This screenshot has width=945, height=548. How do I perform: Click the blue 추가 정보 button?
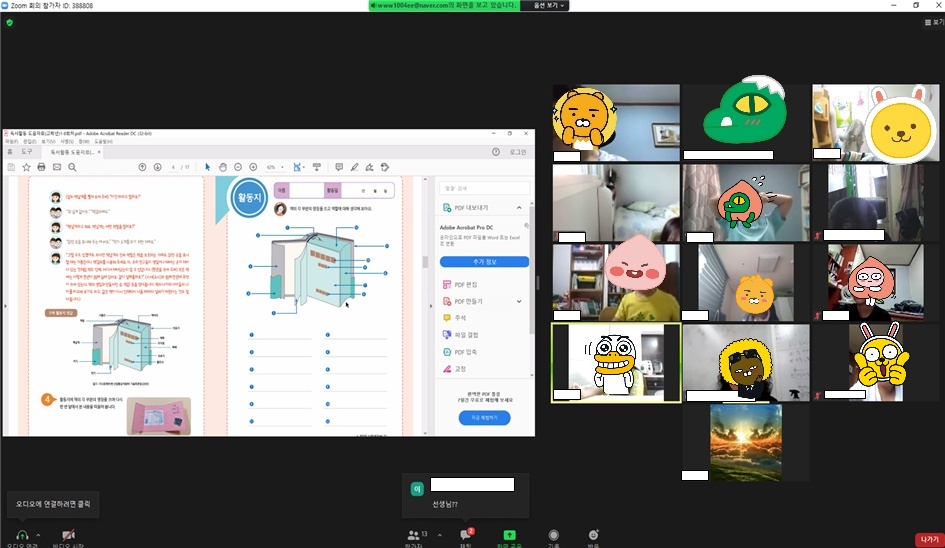484,262
